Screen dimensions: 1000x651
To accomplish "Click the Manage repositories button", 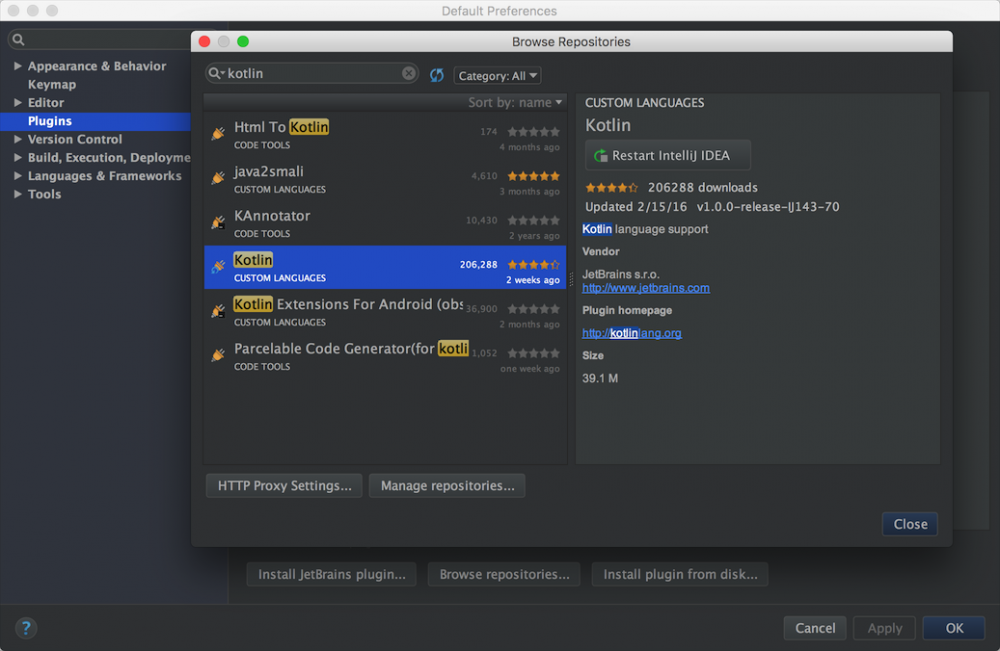I will 447,486.
